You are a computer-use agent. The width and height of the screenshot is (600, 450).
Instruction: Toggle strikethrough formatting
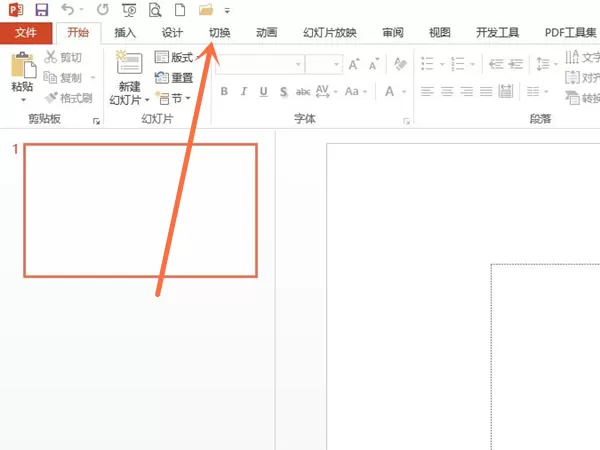pyautogui.click(x=303, y=92)
